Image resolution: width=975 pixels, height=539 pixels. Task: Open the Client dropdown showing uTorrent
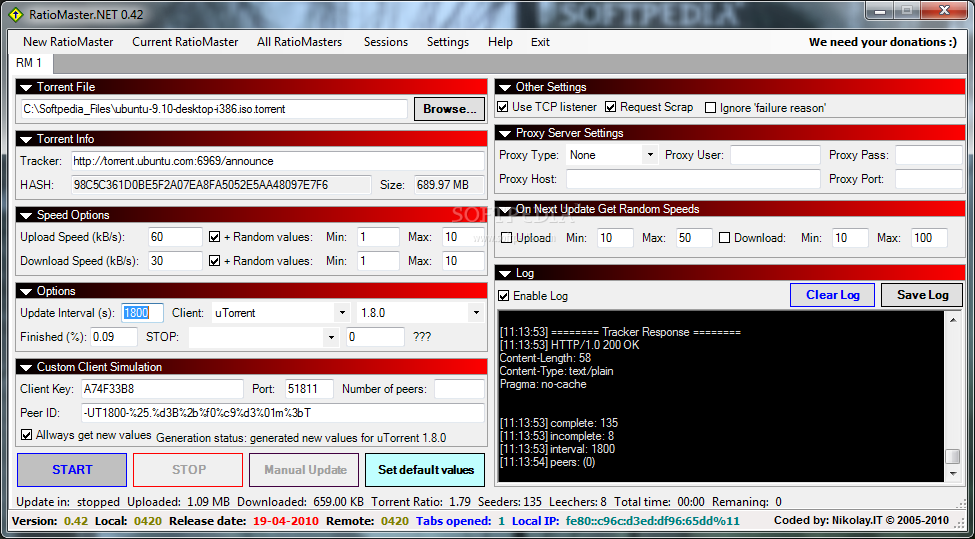(341, 313)
